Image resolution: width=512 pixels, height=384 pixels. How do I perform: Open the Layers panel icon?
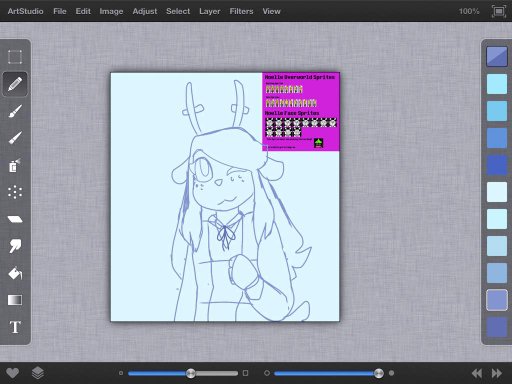tap(38, 373)
